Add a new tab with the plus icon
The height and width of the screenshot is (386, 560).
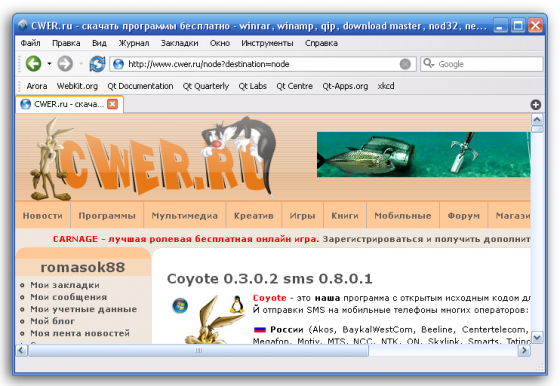pyautogui.click(x=535, y=105)
